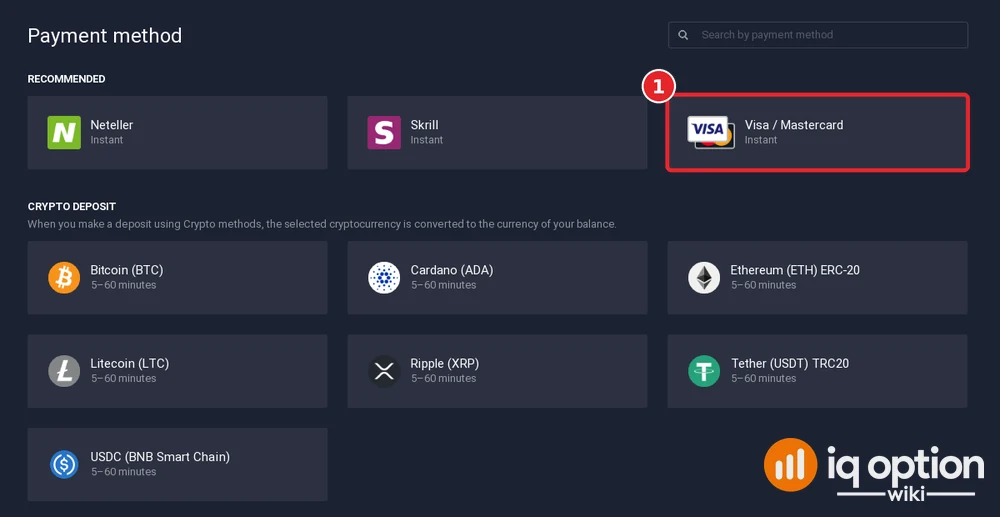Click '5–60 minutes' under Bitcoin (BTC)
Screen dimensions: 1000x517
(x=123, y=285)
